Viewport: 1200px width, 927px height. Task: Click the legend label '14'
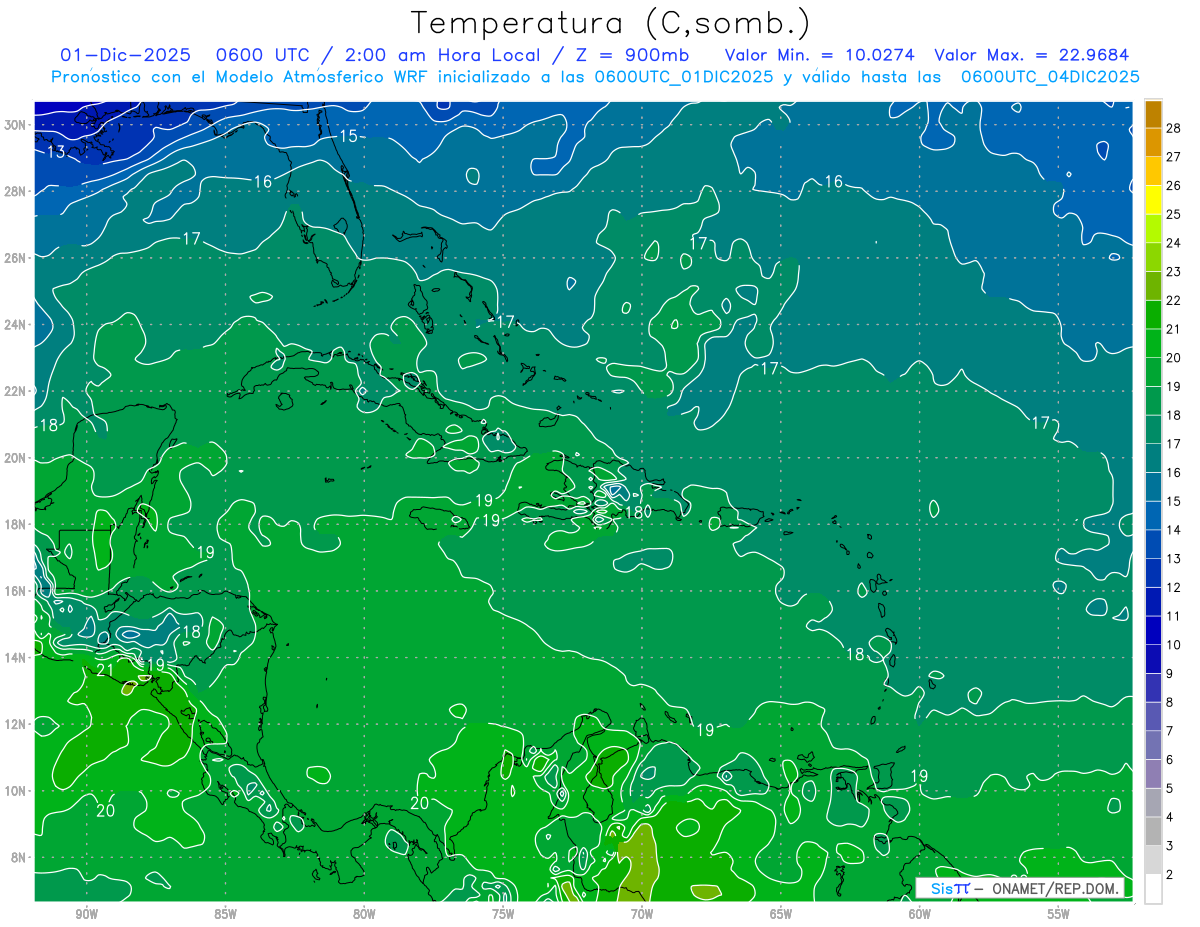tap(1174, 530)
